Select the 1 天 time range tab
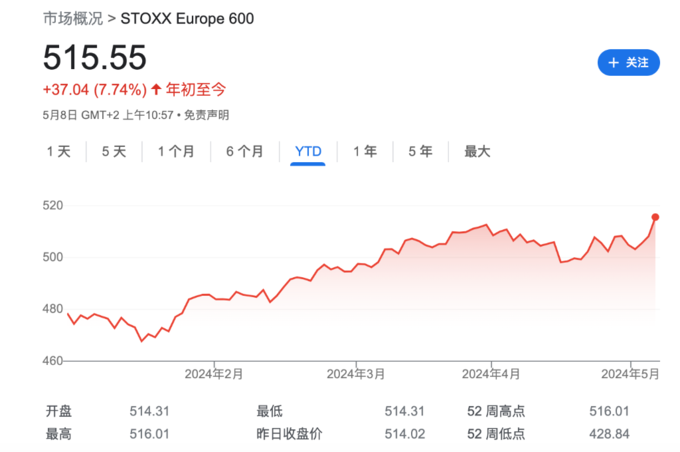This screenshot has height=452, width=680. [x=59, y=151]
